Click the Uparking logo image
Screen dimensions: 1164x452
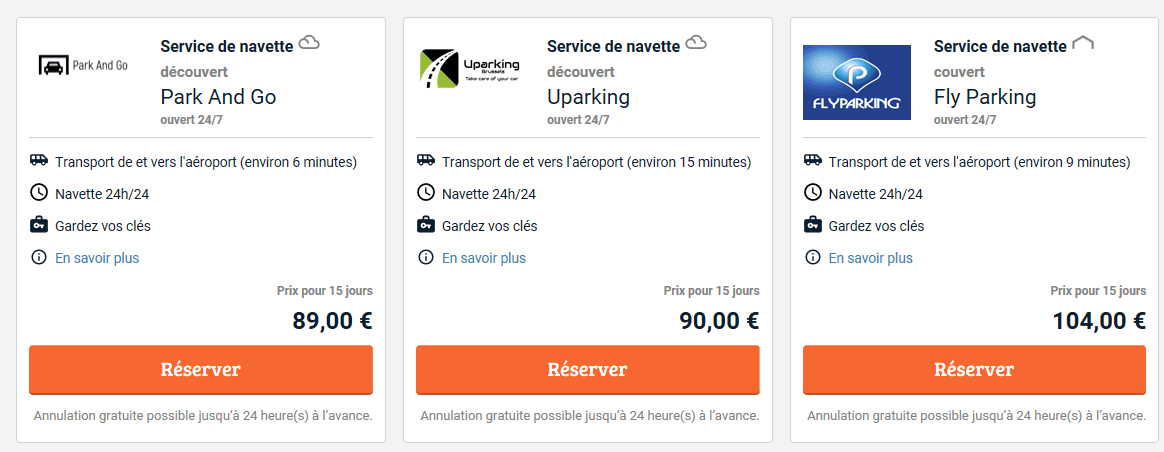[x=470, y=69]
